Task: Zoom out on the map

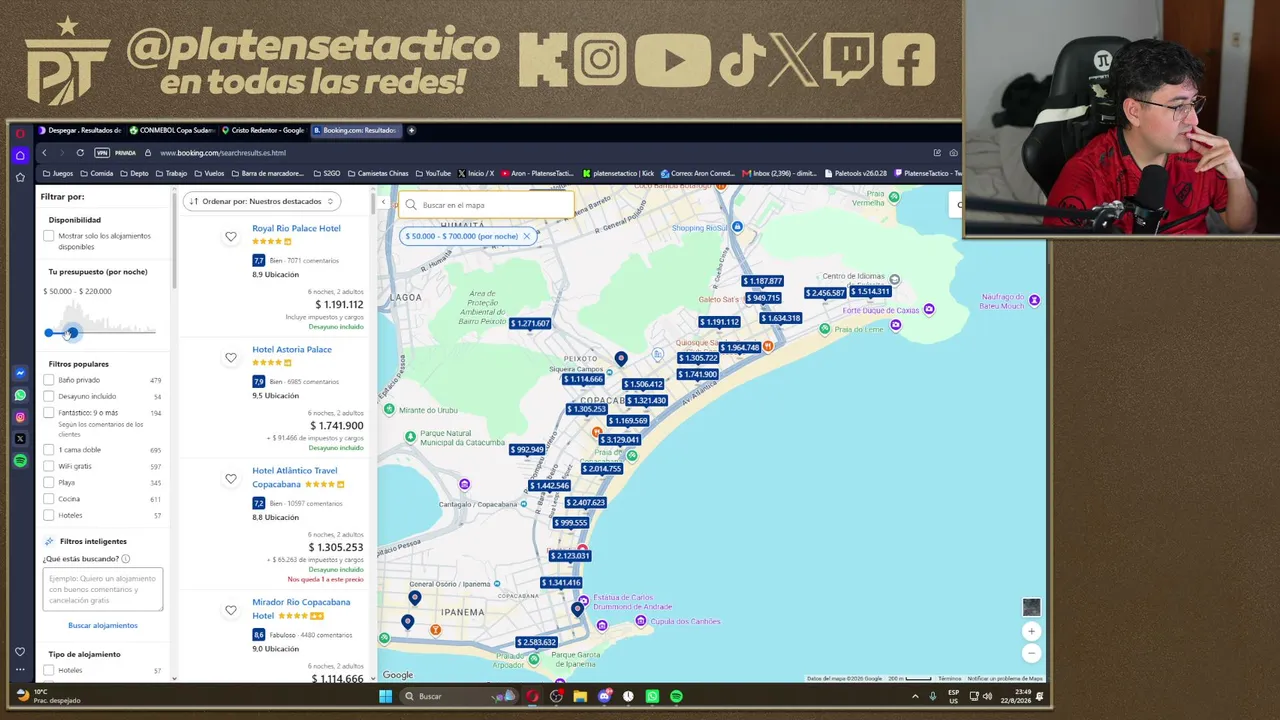Action: coord(1031,653)
